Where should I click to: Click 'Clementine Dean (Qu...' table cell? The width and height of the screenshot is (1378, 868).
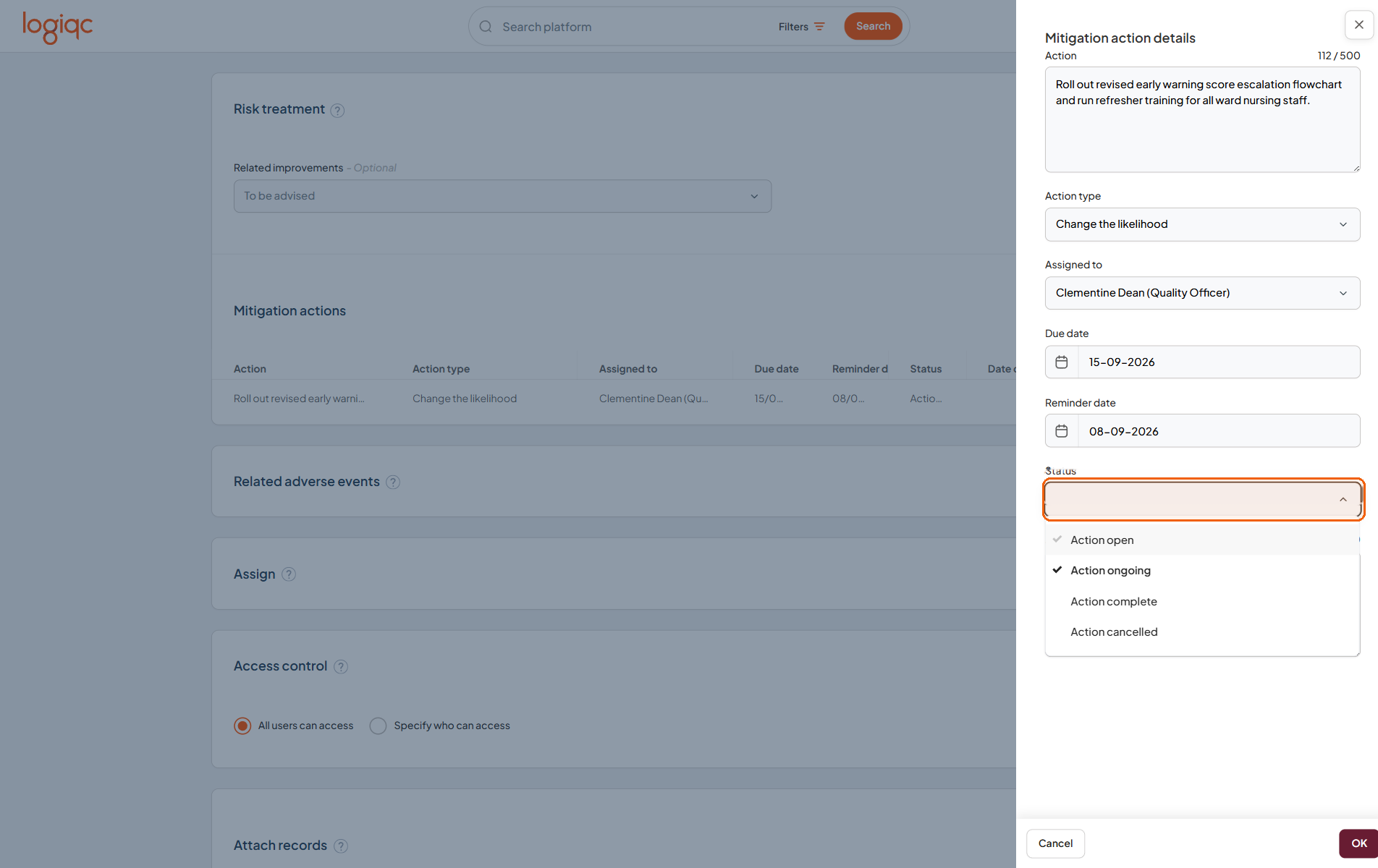click(x=654, y=399)
